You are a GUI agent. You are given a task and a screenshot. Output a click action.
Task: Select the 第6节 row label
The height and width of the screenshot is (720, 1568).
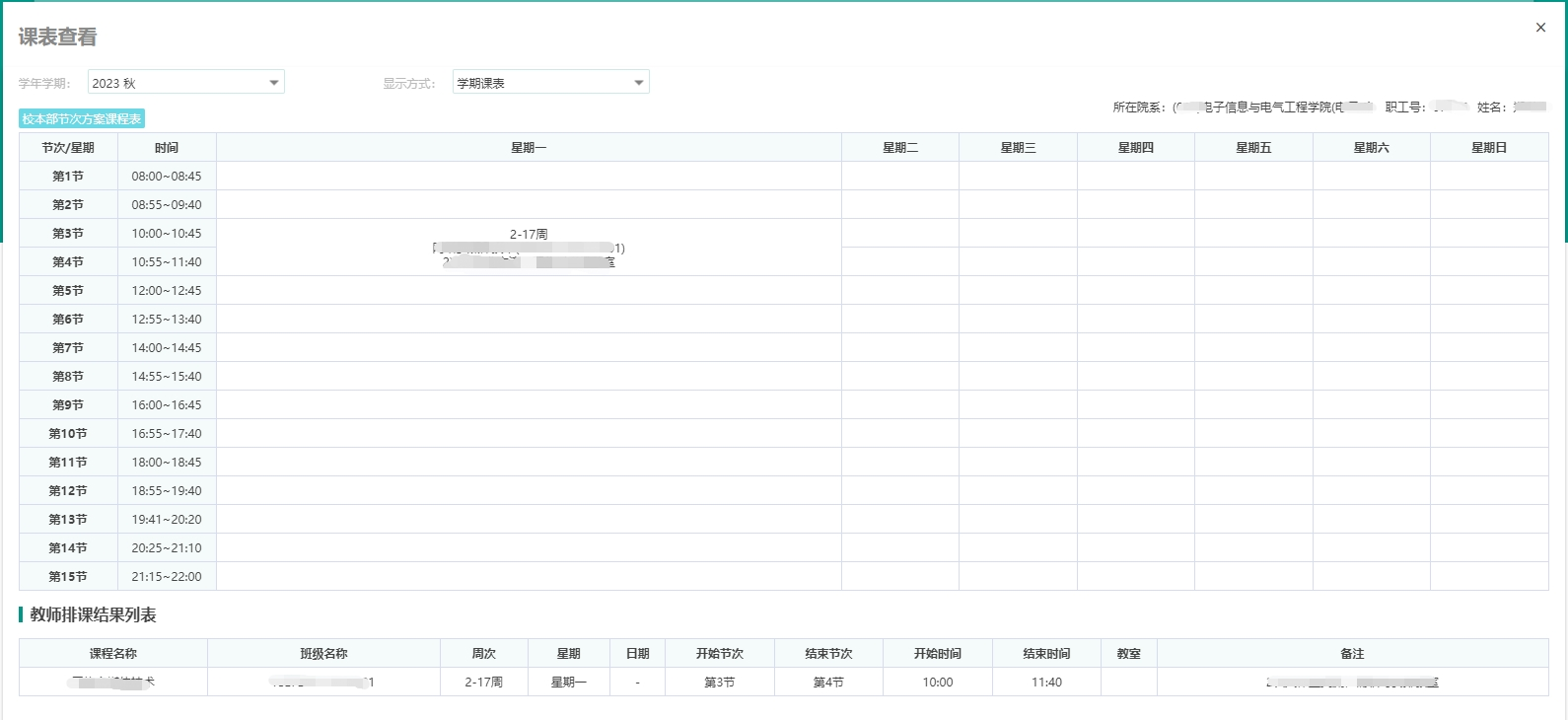click(68, 319)
